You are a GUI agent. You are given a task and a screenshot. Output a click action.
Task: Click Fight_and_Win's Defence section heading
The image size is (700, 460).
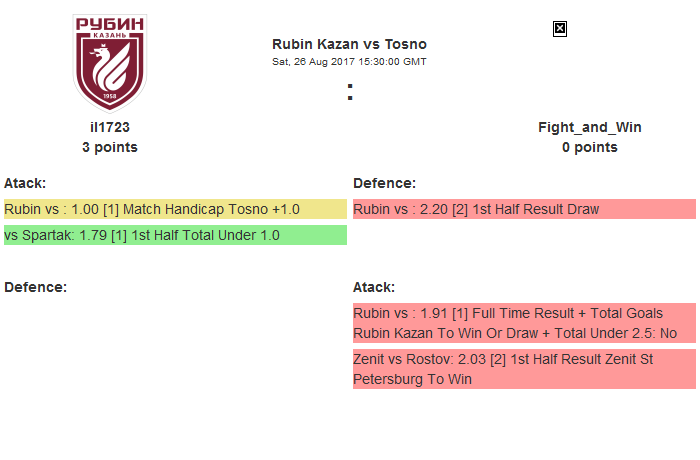[x=384, y=183]
